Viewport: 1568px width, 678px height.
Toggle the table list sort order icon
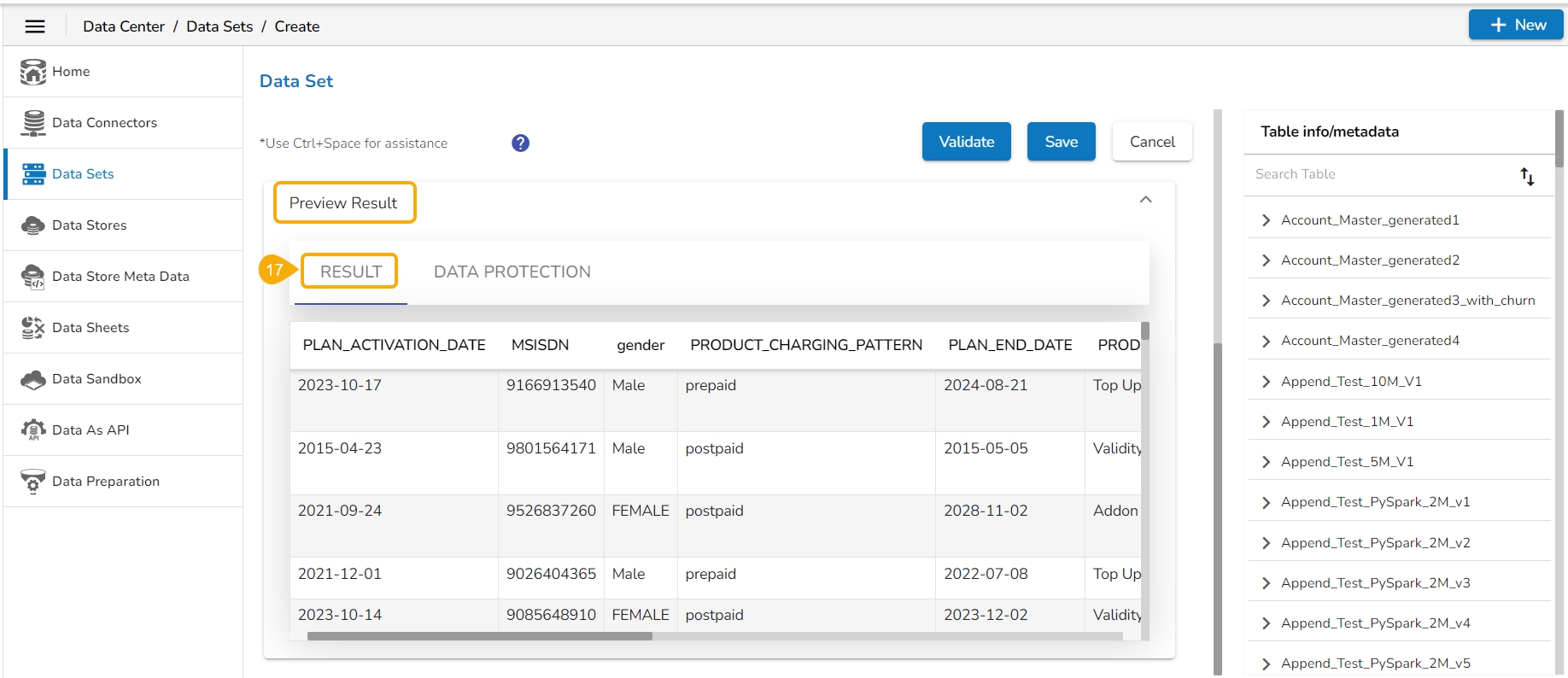click(x=1527, y=176)
